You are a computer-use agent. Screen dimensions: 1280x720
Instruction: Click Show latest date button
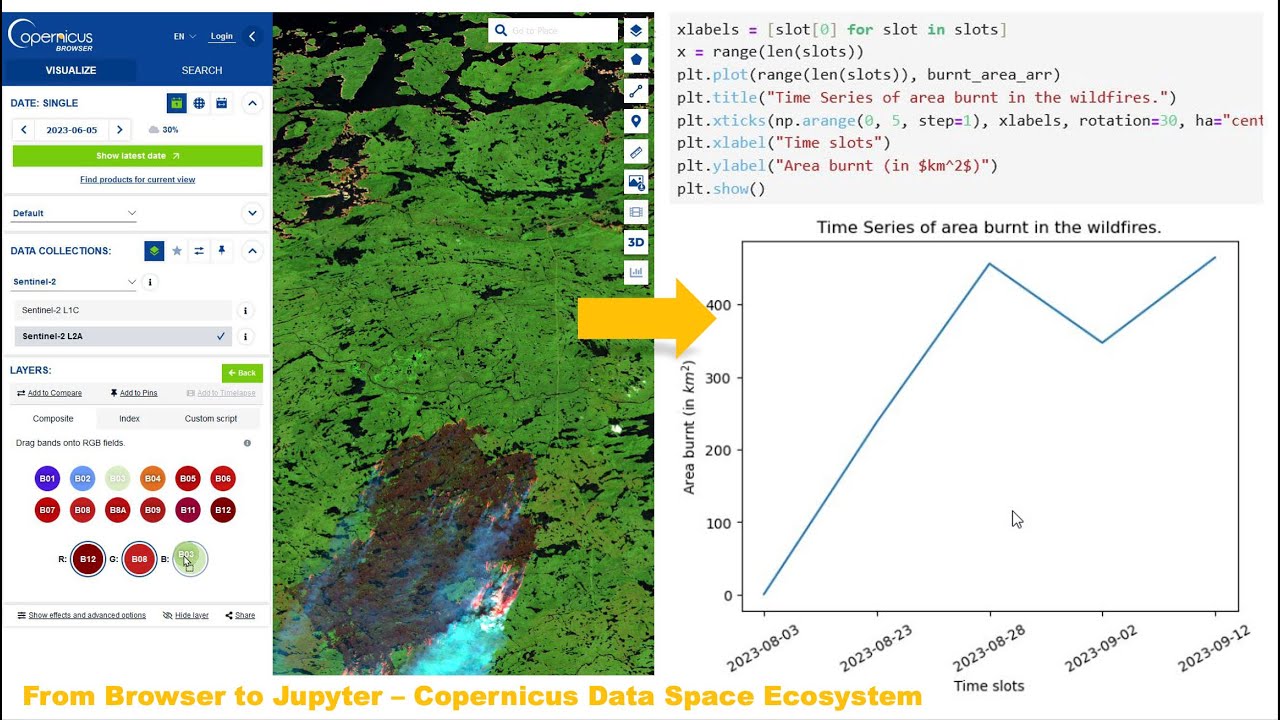pyautogui.click(x=138, y=156)
